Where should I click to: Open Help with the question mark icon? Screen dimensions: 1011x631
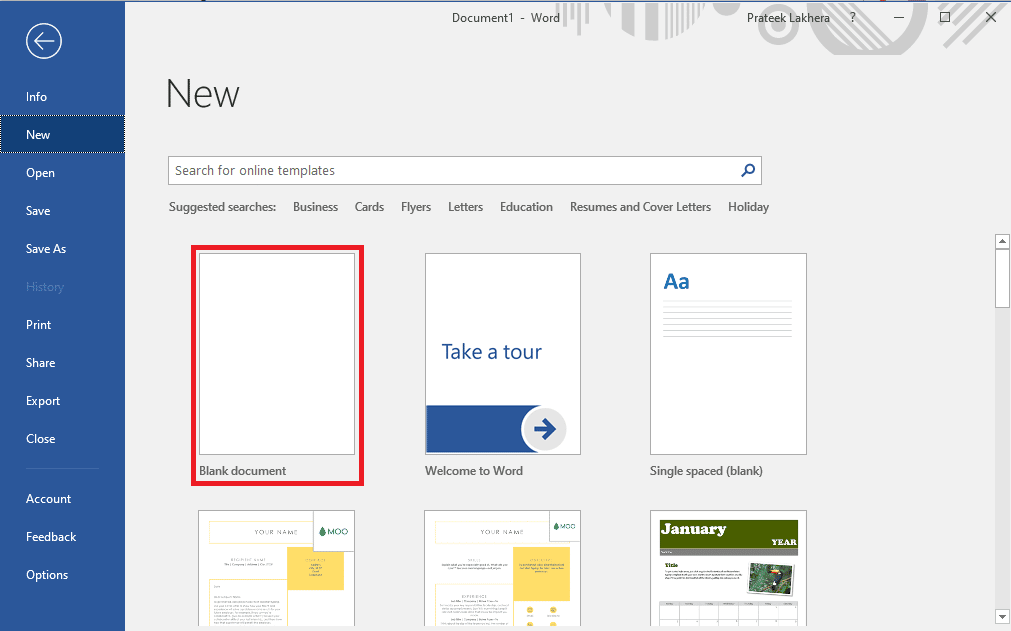[x=851, y=17]
